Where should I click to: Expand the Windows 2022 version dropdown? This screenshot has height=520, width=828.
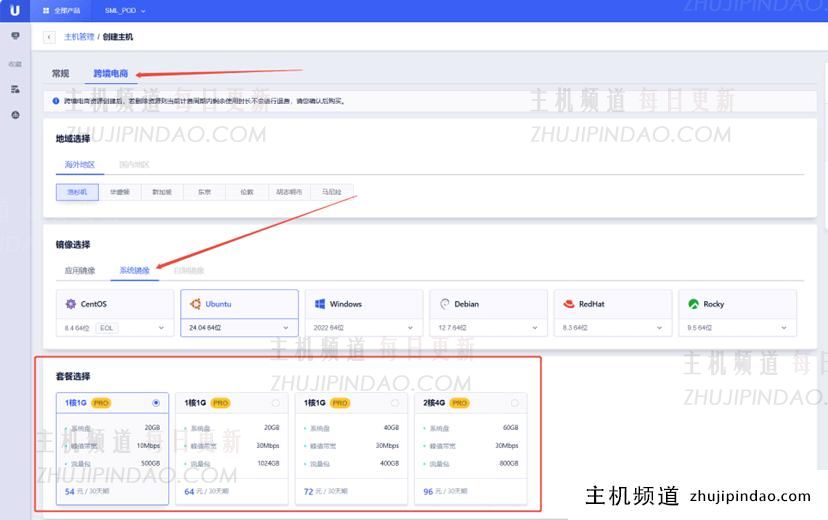410,328
